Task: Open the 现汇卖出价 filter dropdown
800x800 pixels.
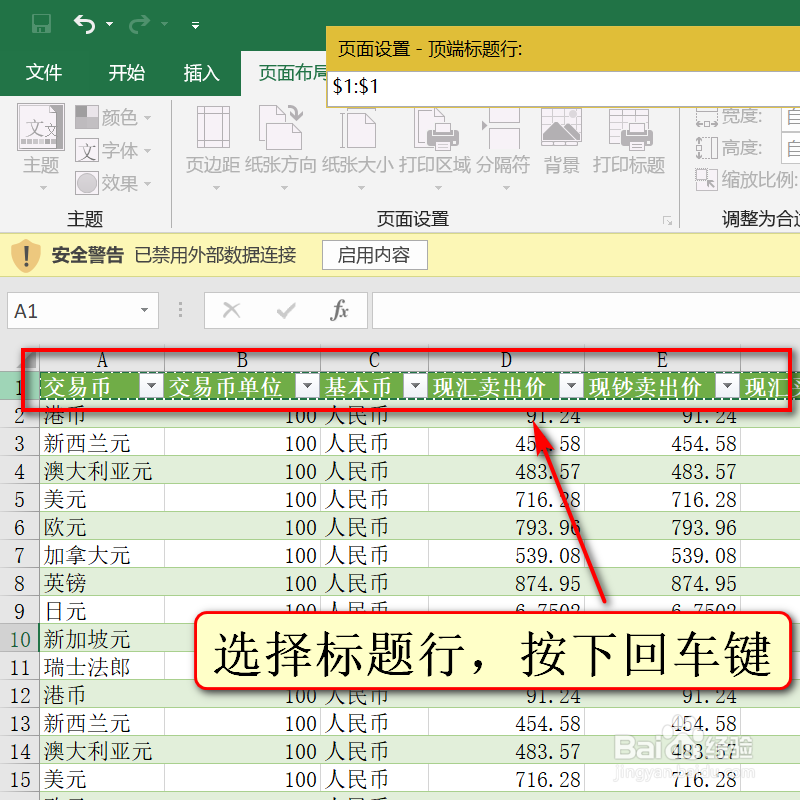Action: pyautogui.click(x=571, y=384)
